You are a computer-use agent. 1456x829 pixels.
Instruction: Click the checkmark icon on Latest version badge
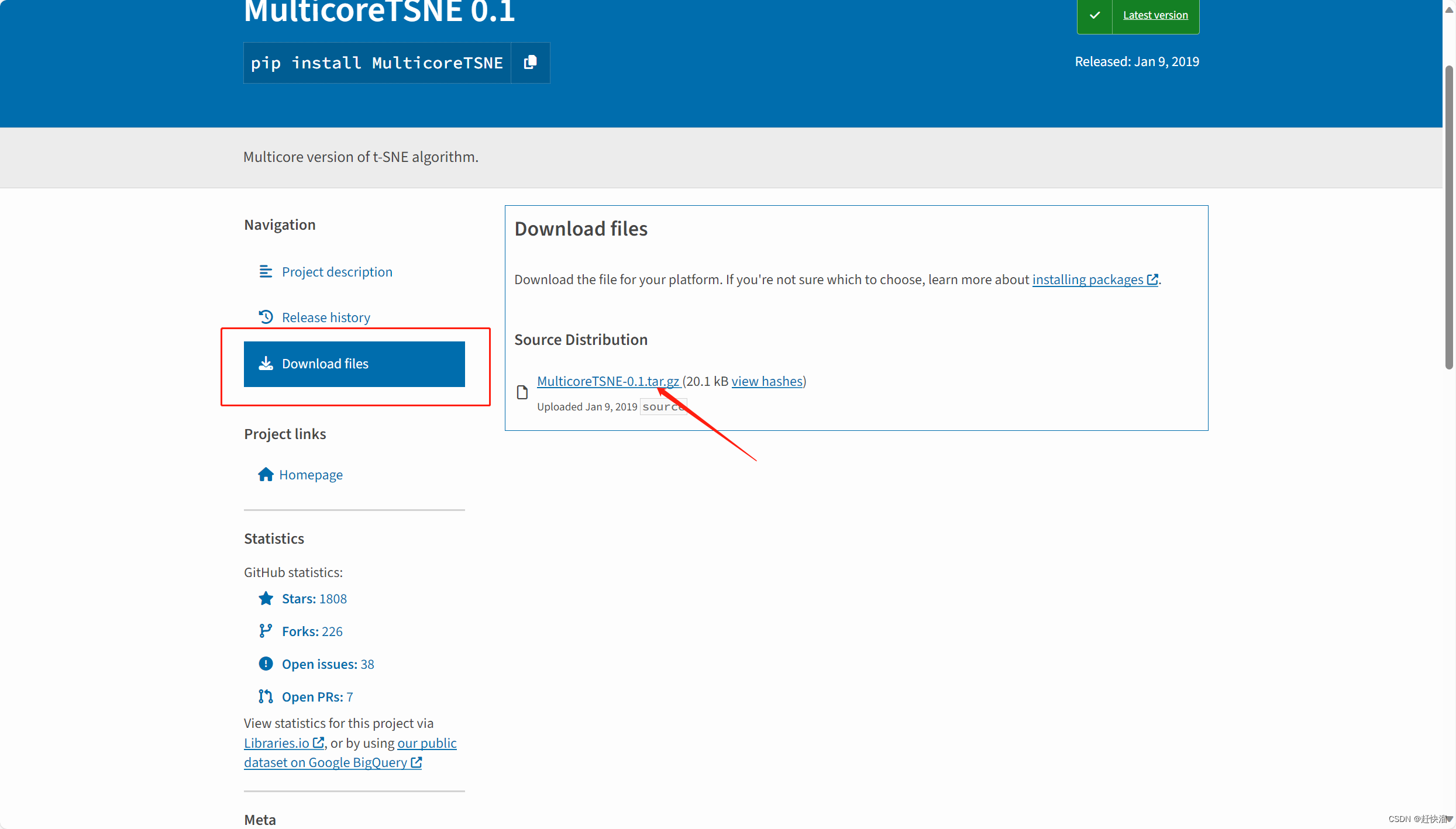[x=1095, y=16]
